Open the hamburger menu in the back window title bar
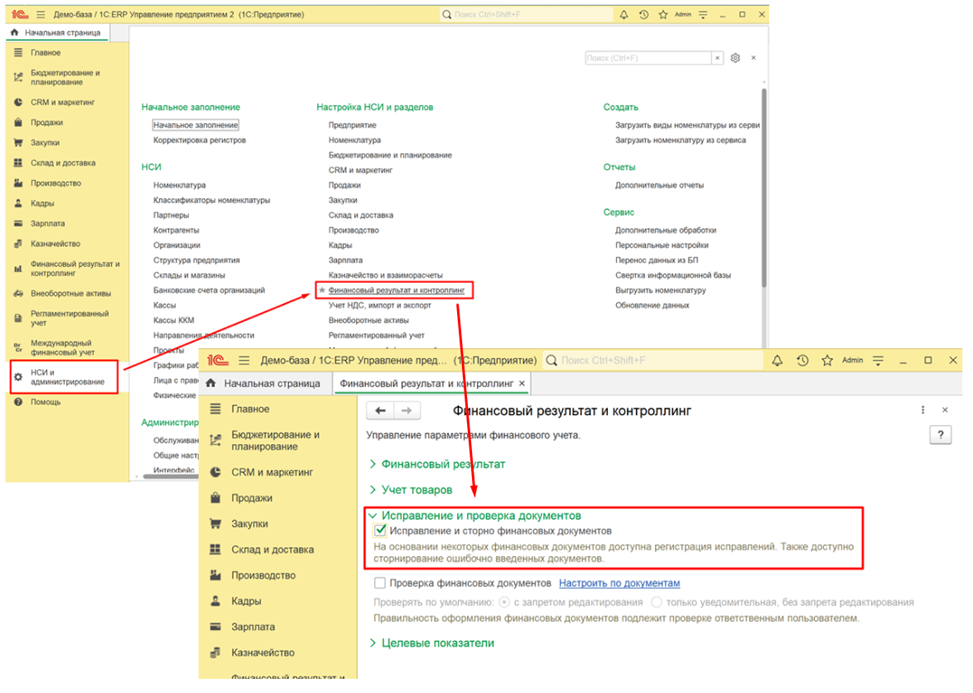This screenshot has height=693, width=973. click(x=40, y=14)
